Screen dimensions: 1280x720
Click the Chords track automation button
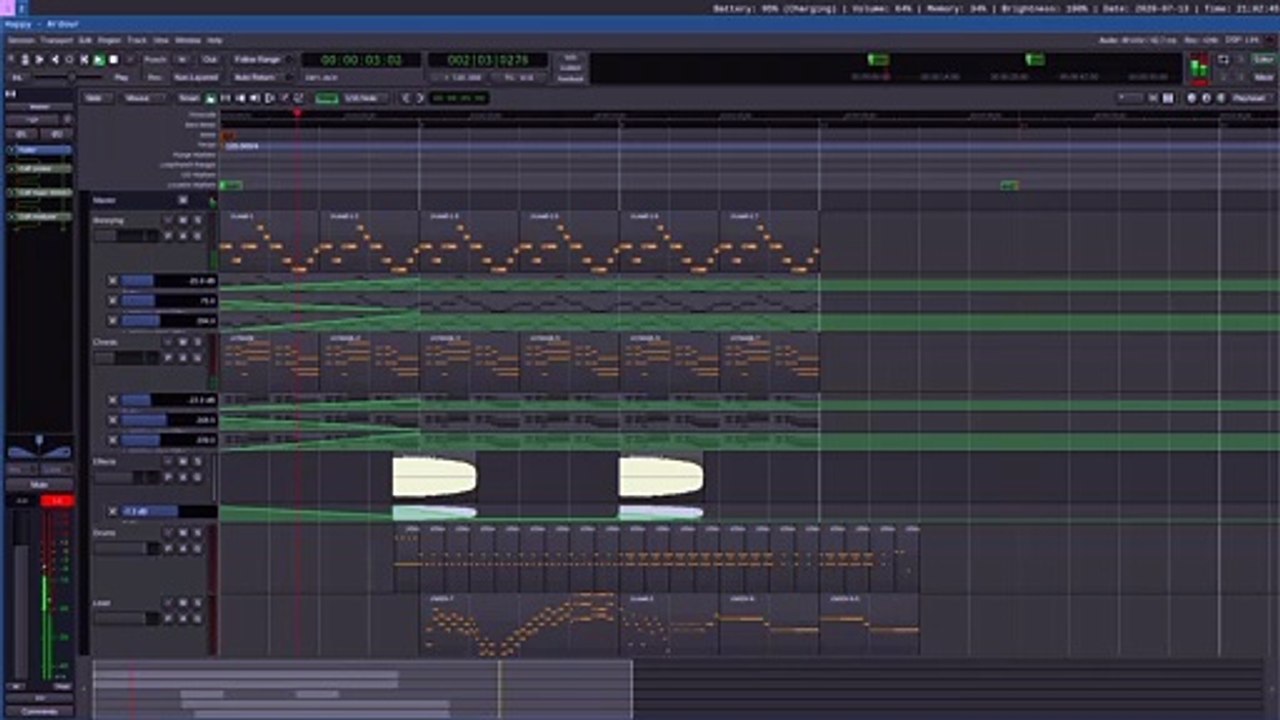click(183, 357)
